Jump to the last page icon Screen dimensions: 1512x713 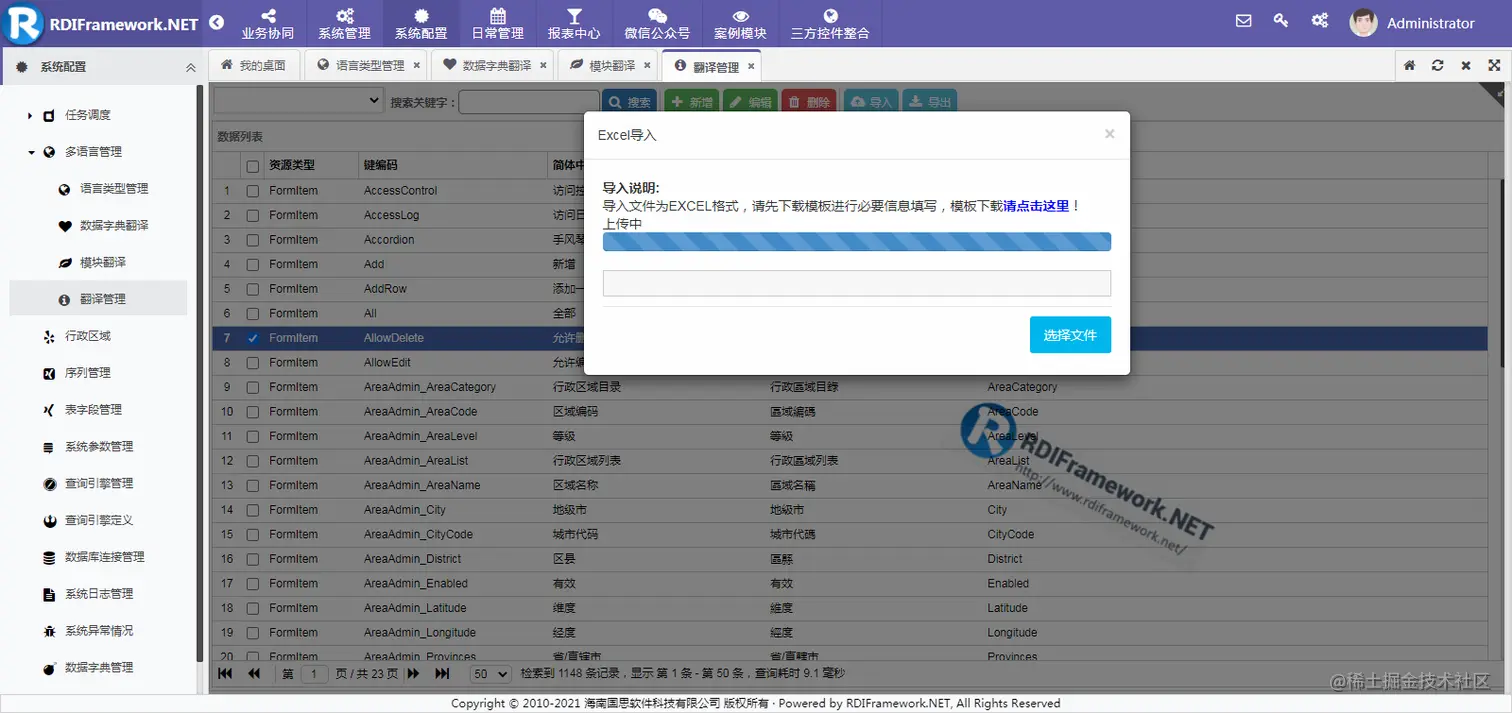point(442,673)
